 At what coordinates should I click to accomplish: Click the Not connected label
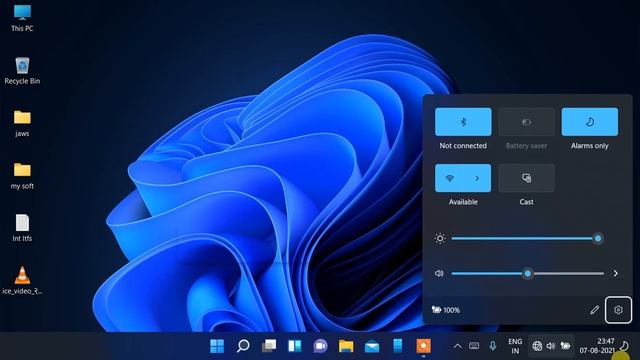(463, 146)
